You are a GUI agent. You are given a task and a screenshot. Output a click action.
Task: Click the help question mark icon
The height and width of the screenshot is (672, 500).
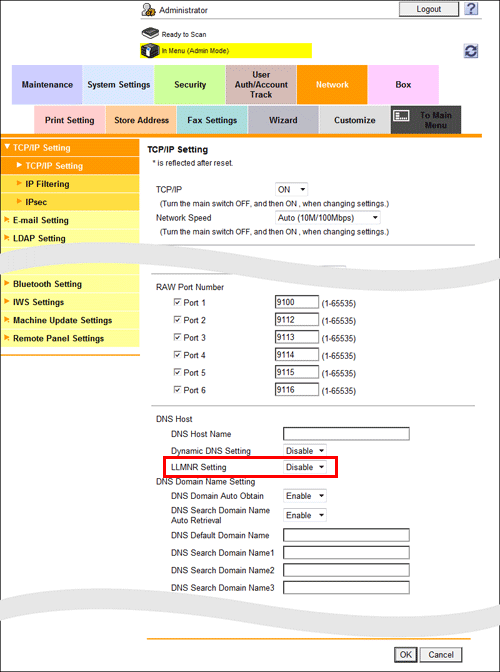pos(471,9)
